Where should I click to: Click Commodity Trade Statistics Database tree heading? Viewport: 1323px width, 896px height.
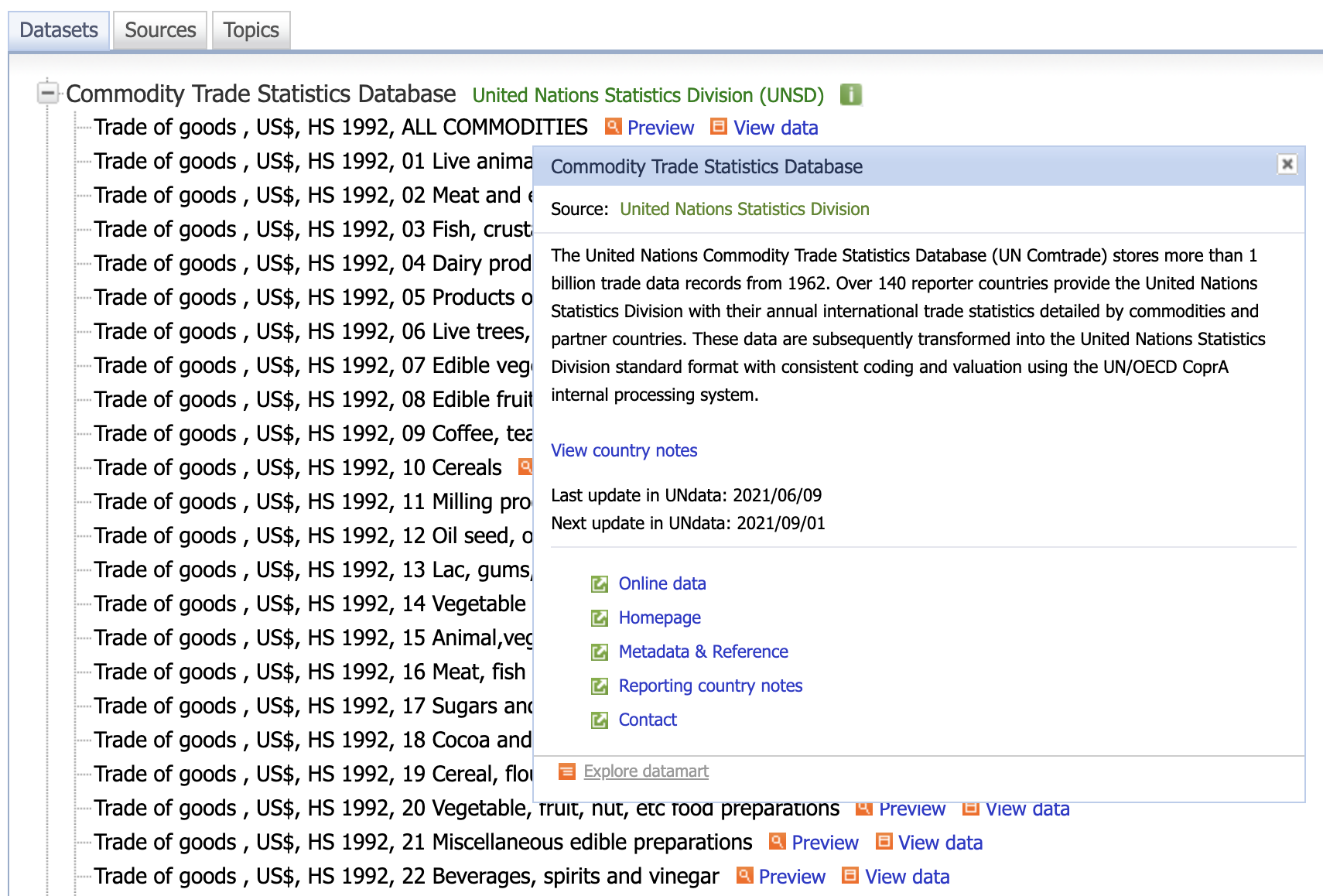click(x=261, y=94)
